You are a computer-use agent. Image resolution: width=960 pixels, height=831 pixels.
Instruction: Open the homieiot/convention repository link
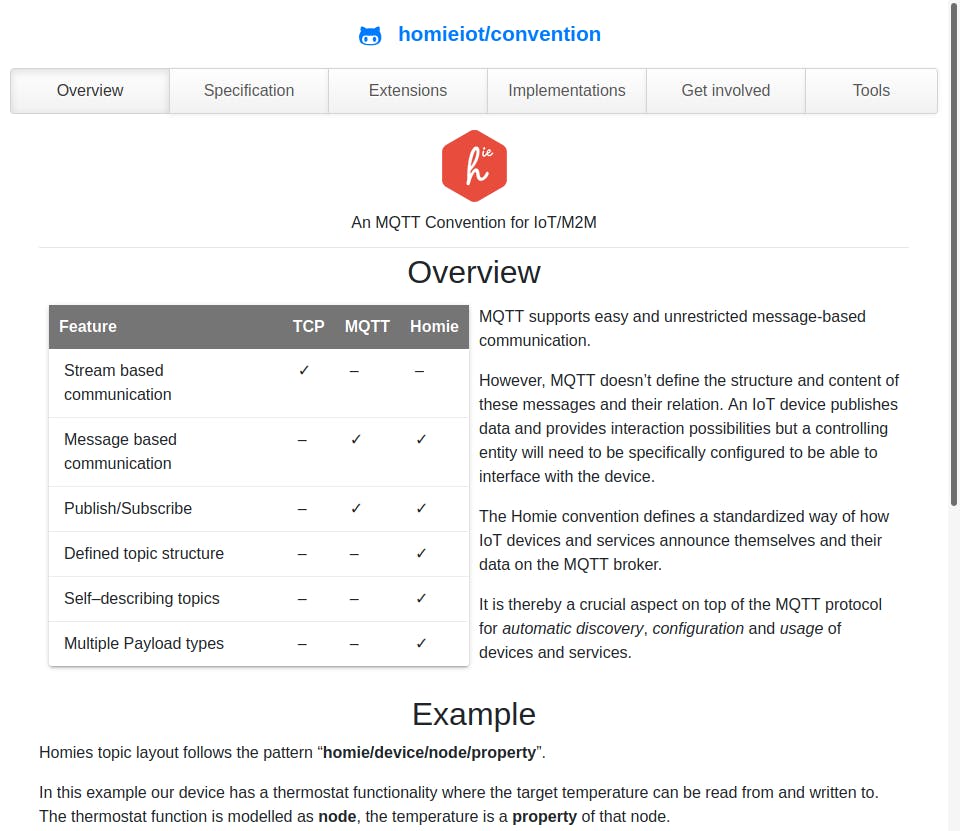click(x=499, y=34)
